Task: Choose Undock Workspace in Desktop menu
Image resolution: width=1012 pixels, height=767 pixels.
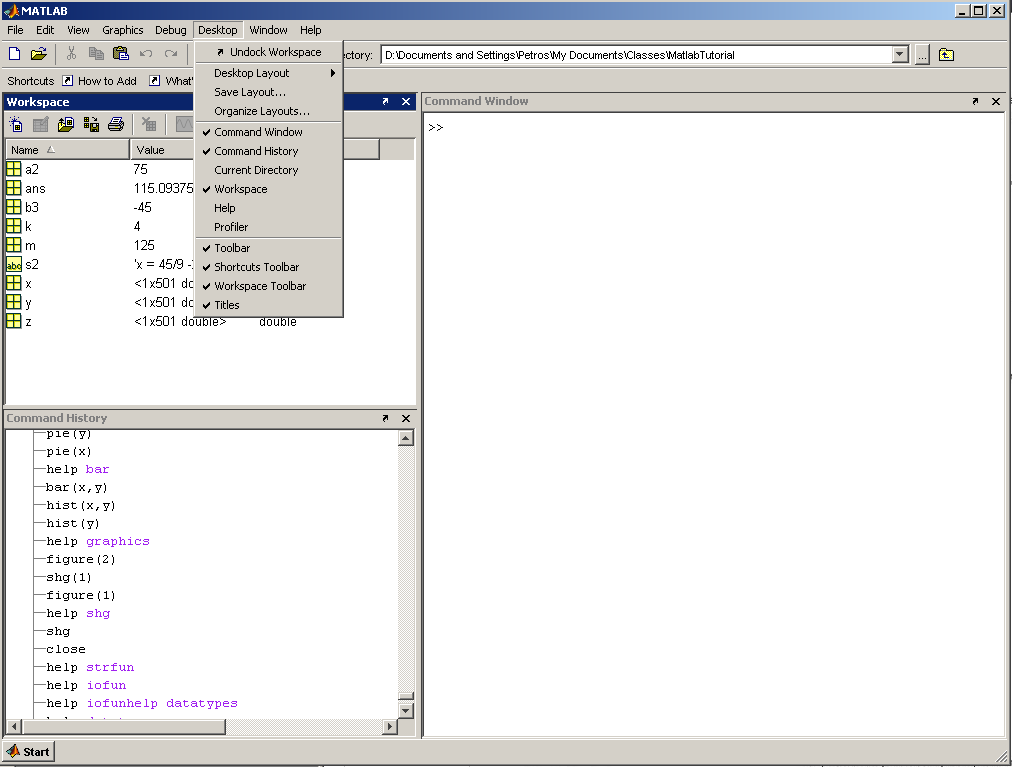Action: click(x=268, y=52)
